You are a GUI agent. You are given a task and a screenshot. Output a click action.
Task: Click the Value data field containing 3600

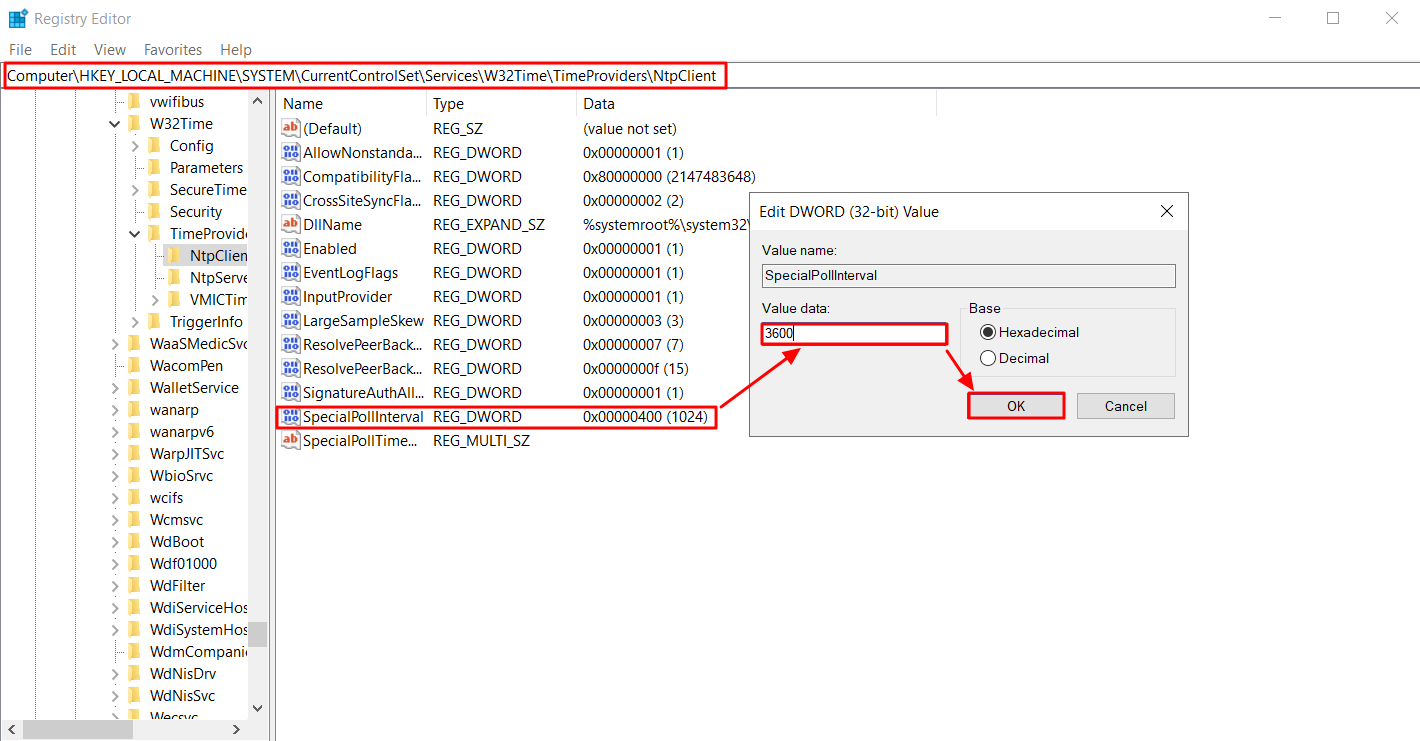click(854, 334)
